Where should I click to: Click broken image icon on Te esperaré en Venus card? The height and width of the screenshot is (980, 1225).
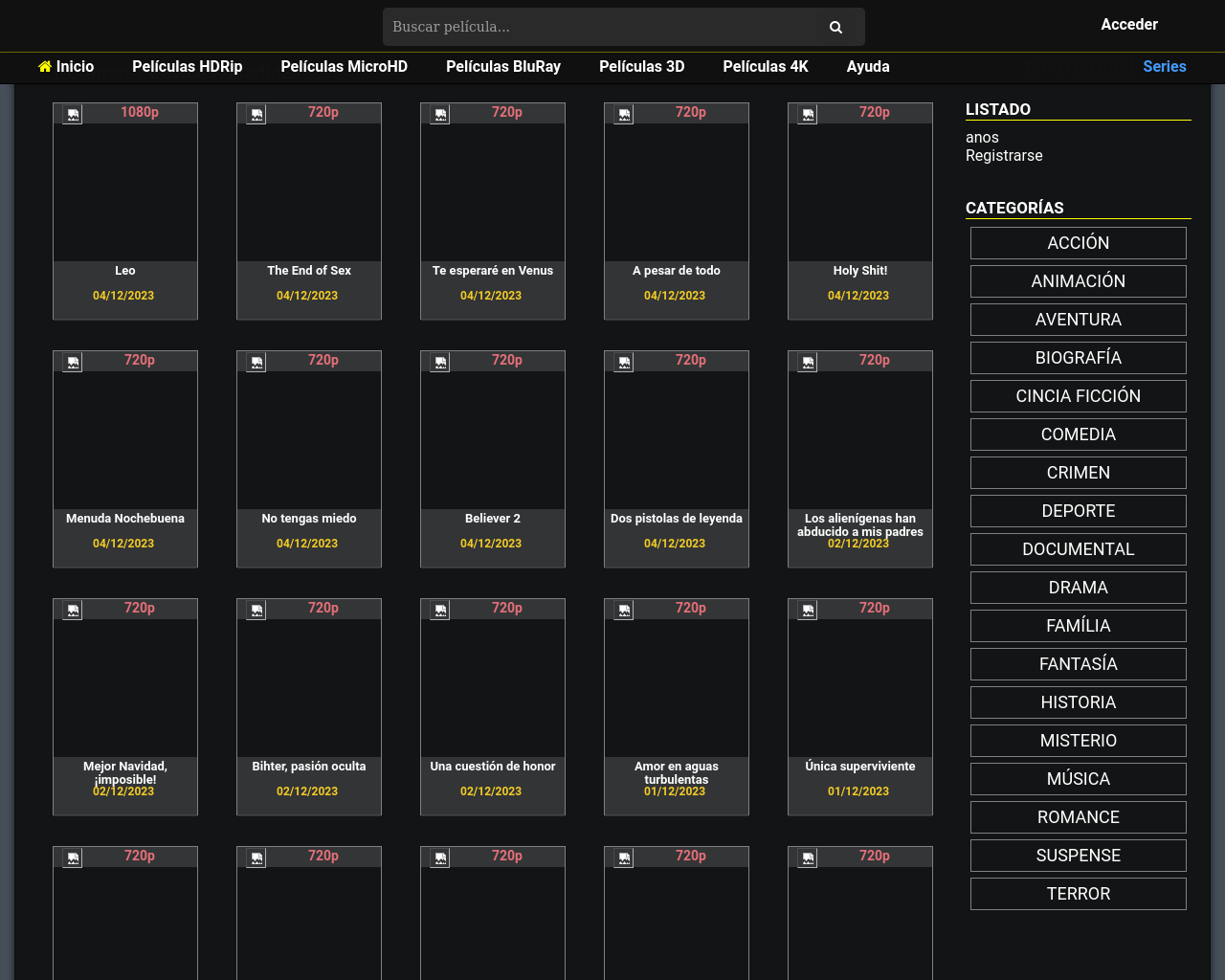coord(440,114)
